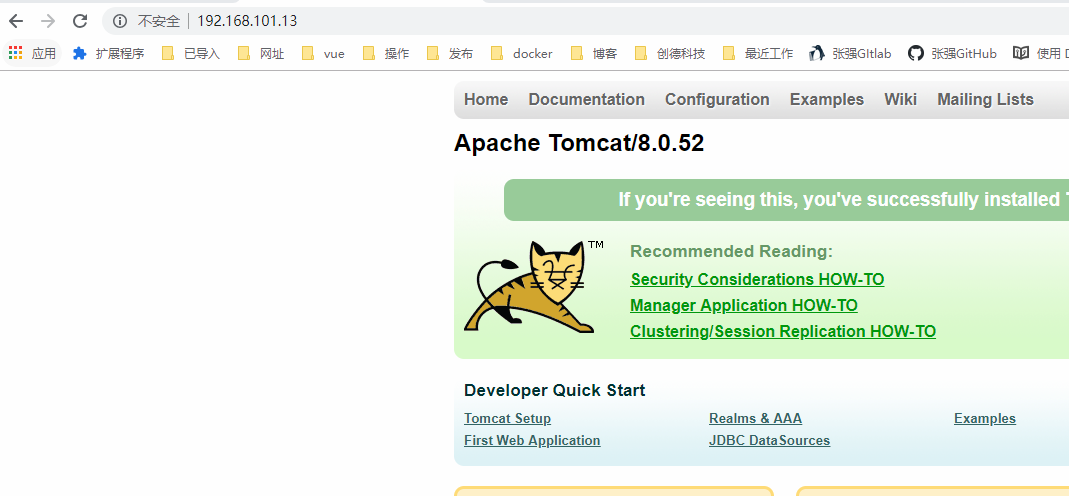Follow the Tomcat Setup link
Viewport: 1069px width, 496px height.
pyautogui.click(x=507, y=418)
